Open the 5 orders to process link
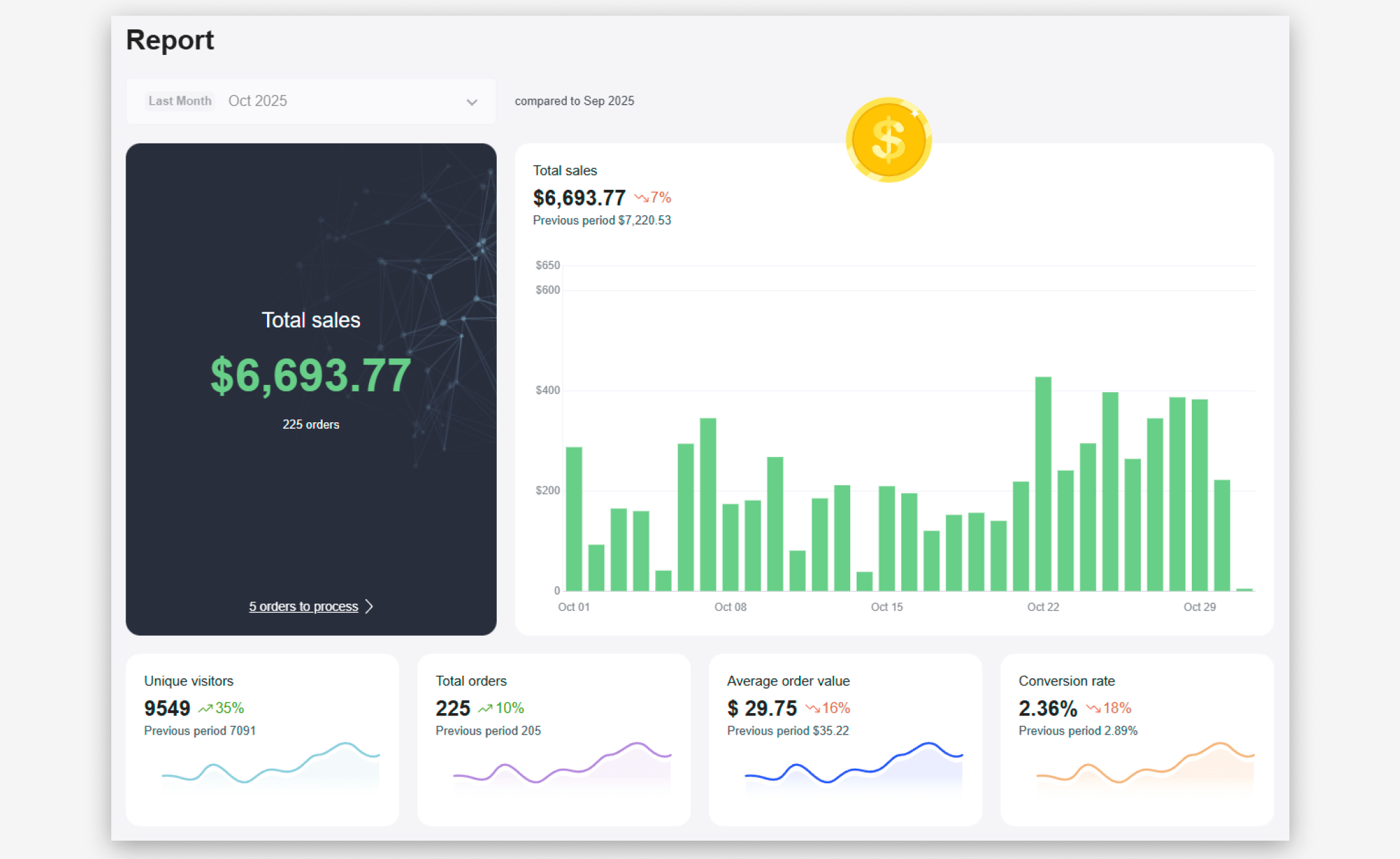The width and height of the screenshot is (1400, 859). 303,606
